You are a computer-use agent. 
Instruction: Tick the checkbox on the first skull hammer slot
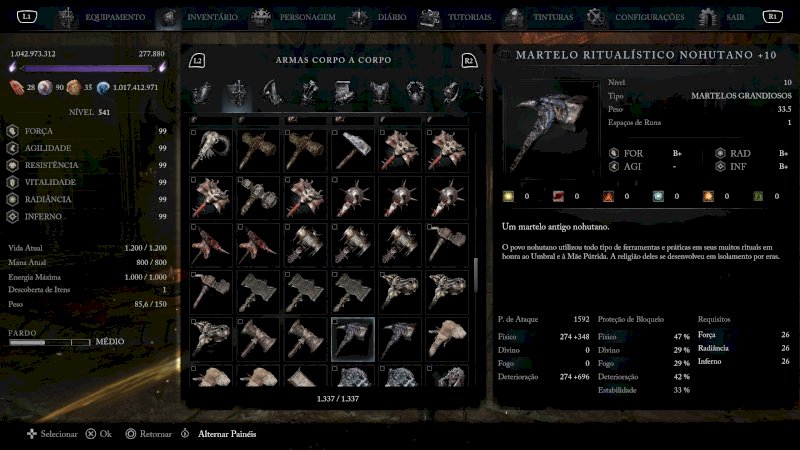click(x=193, y=133)
